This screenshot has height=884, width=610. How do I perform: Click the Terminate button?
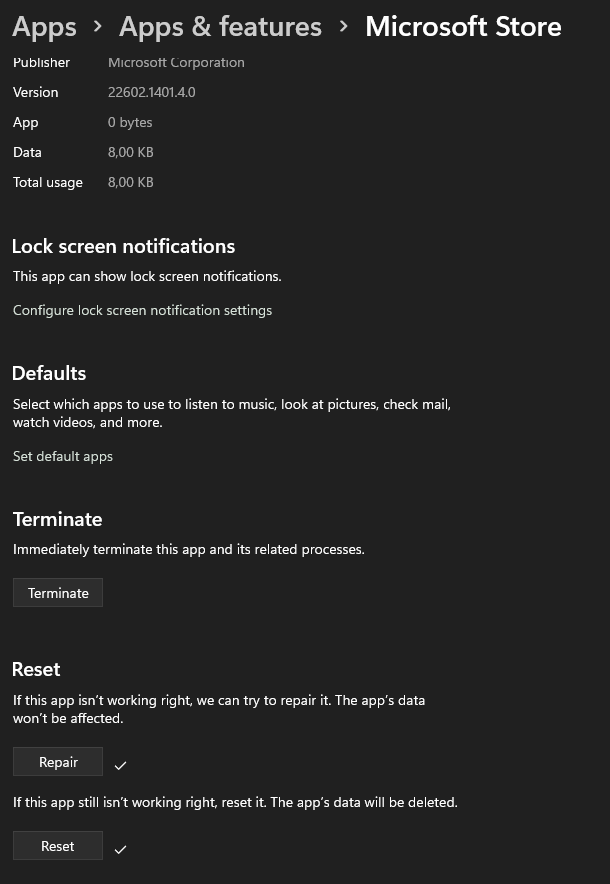(x=58, y=593)
